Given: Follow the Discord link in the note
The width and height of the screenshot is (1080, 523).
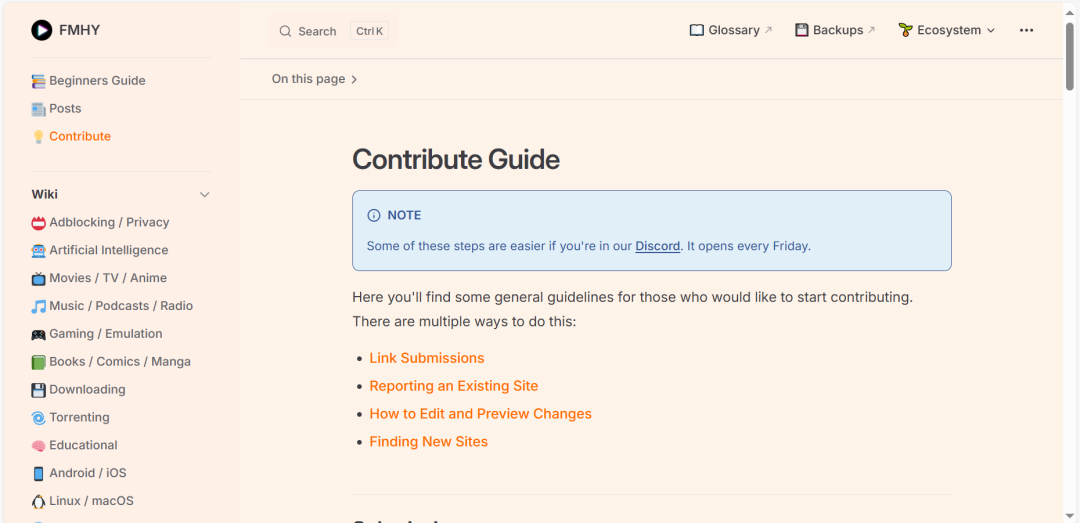Looking at the screenshot, I should 657,246.
